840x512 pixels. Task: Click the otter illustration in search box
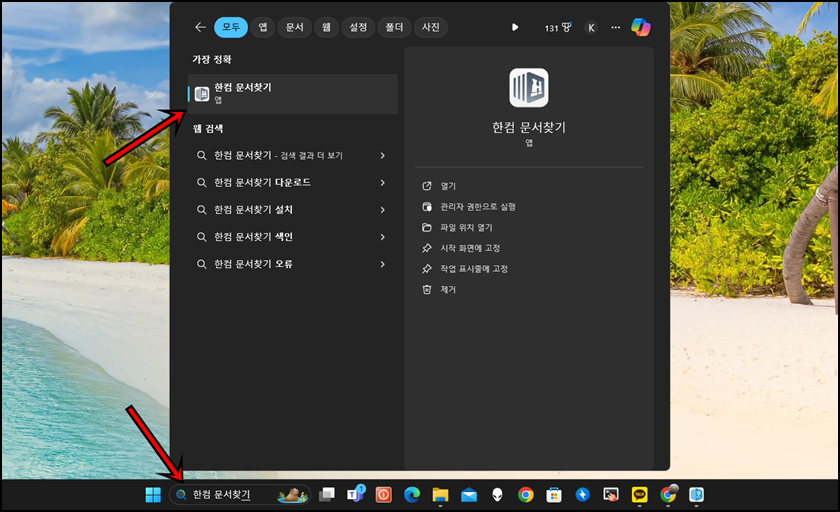pos(293,495)
